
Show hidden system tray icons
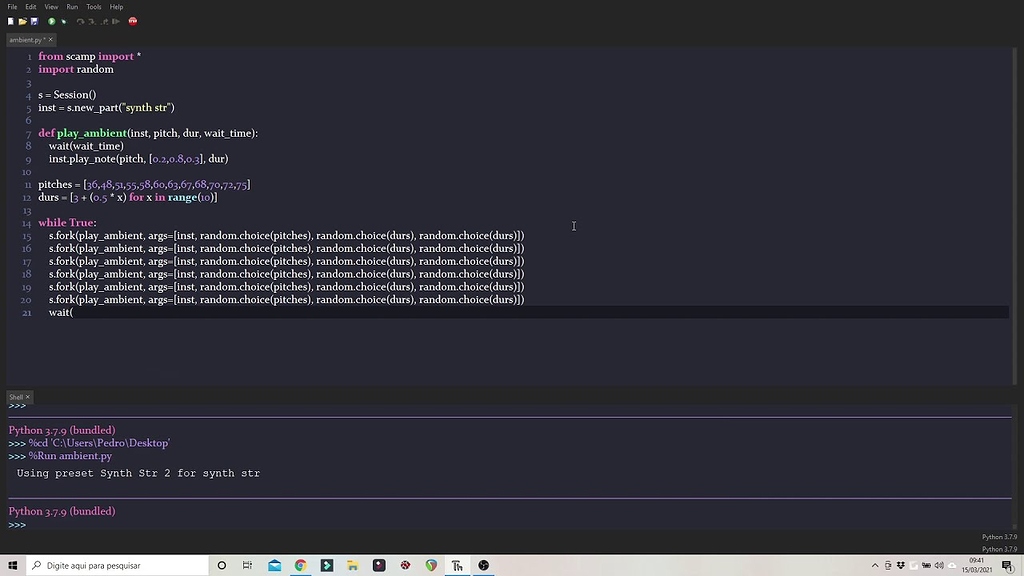click(x=875, y=566)
